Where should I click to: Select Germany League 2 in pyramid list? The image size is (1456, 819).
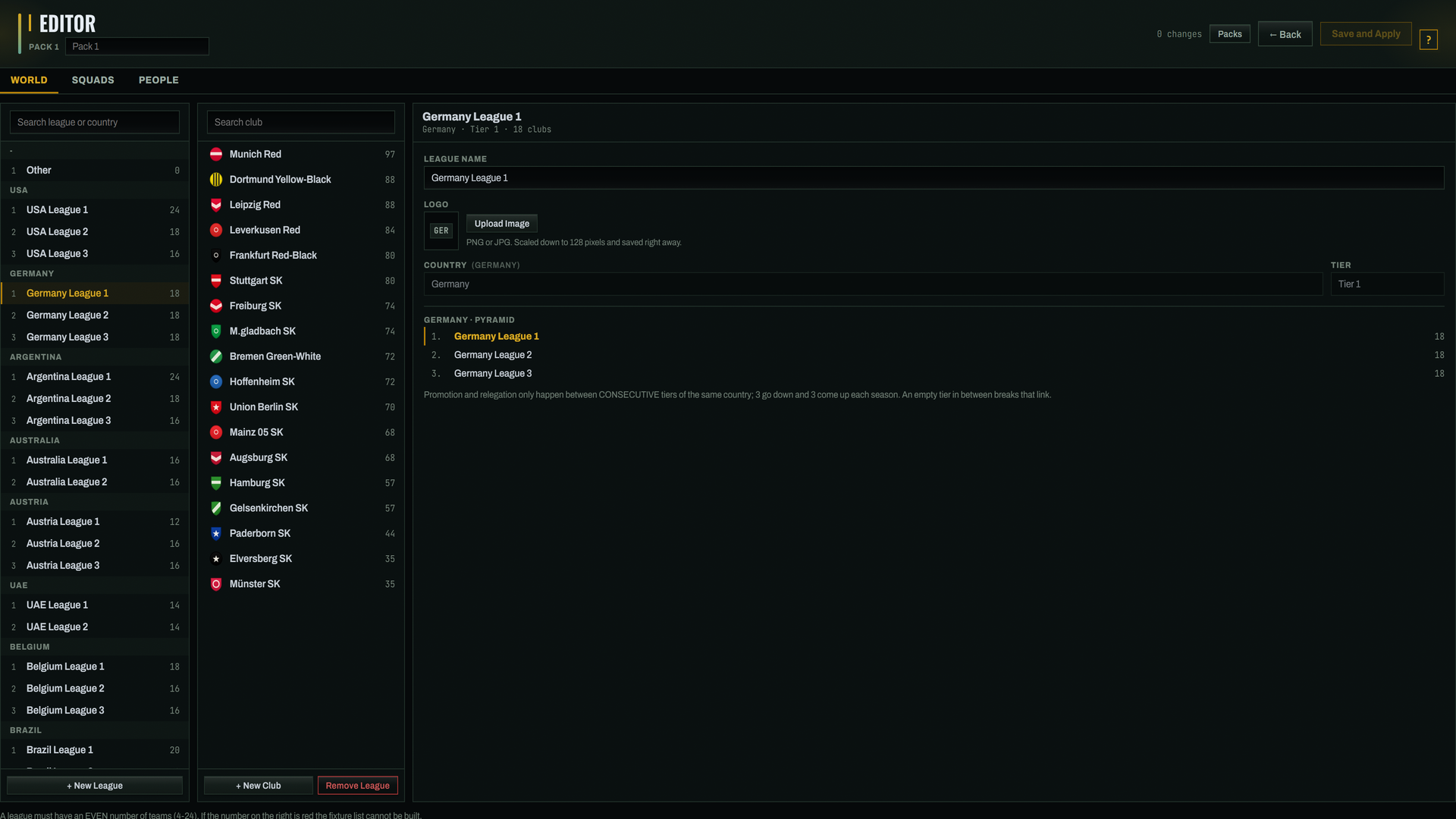934,355
